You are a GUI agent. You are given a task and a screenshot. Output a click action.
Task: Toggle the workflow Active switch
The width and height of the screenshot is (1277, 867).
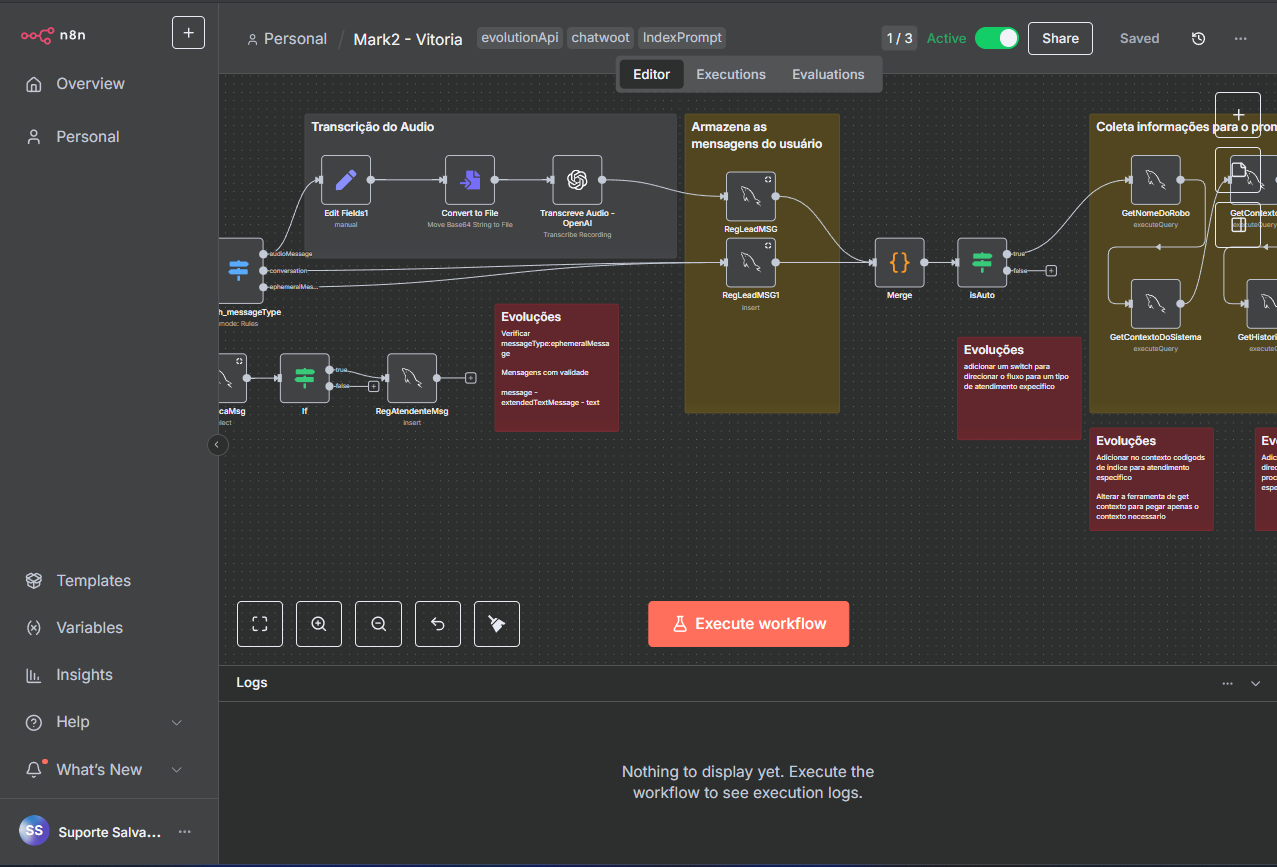[x=996, y=39]
